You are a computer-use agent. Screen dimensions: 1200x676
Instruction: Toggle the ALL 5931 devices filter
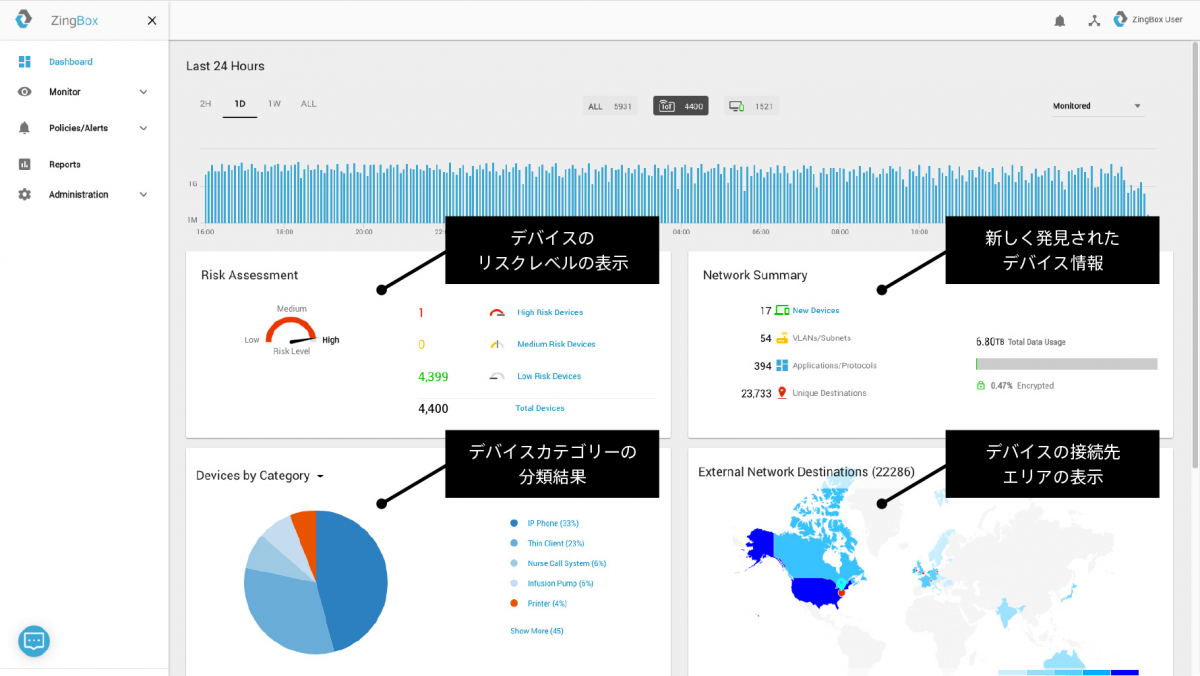pos(610,106)
